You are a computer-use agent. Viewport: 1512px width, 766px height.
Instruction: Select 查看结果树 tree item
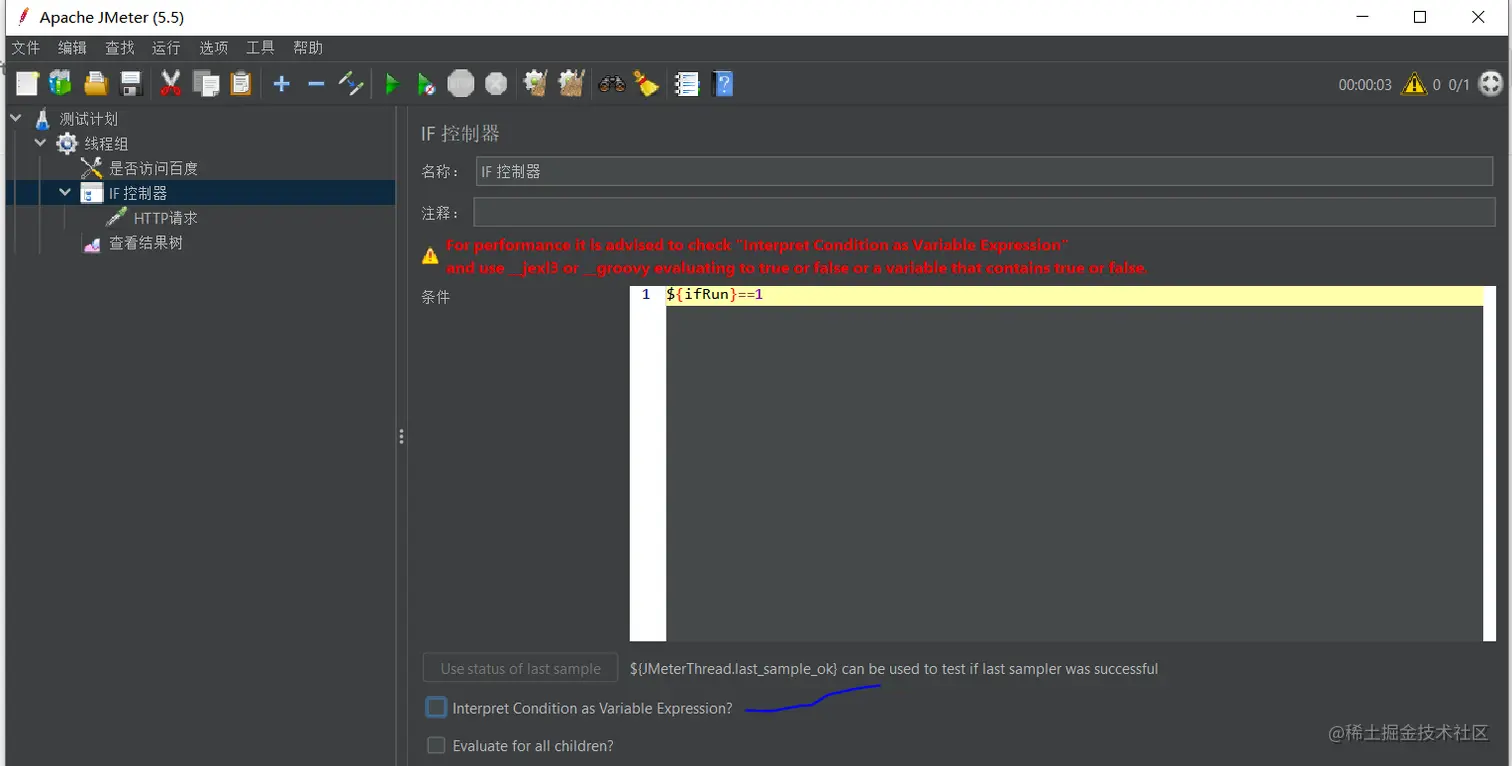[146, 243]
